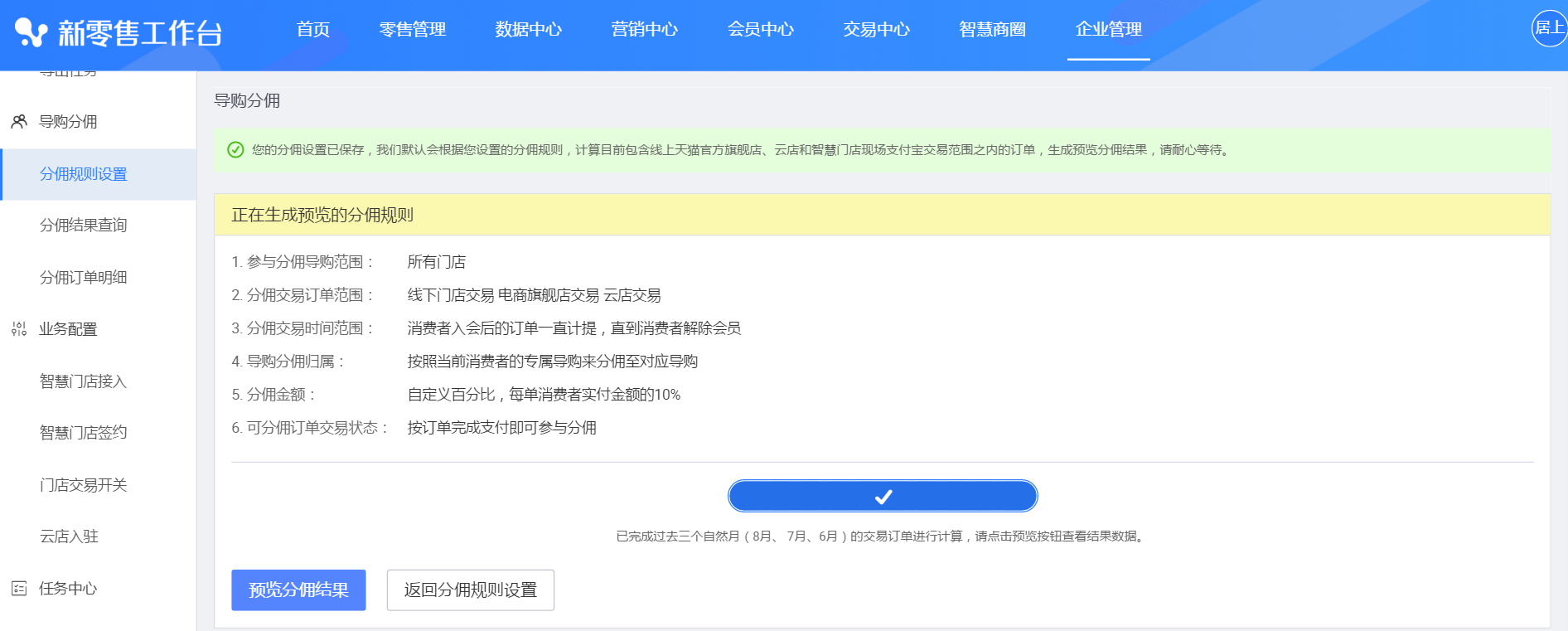Select the 企业管理 navigation tab

(1108, 30)
